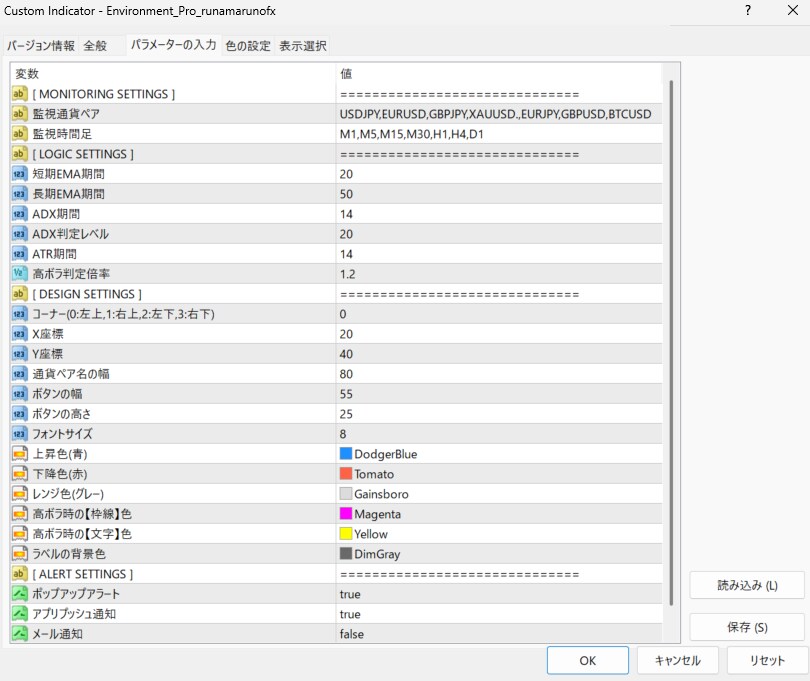Click the integer icon beside フォントサイズ
Viewport: 810px width, 681px height.
click(19, 434)
